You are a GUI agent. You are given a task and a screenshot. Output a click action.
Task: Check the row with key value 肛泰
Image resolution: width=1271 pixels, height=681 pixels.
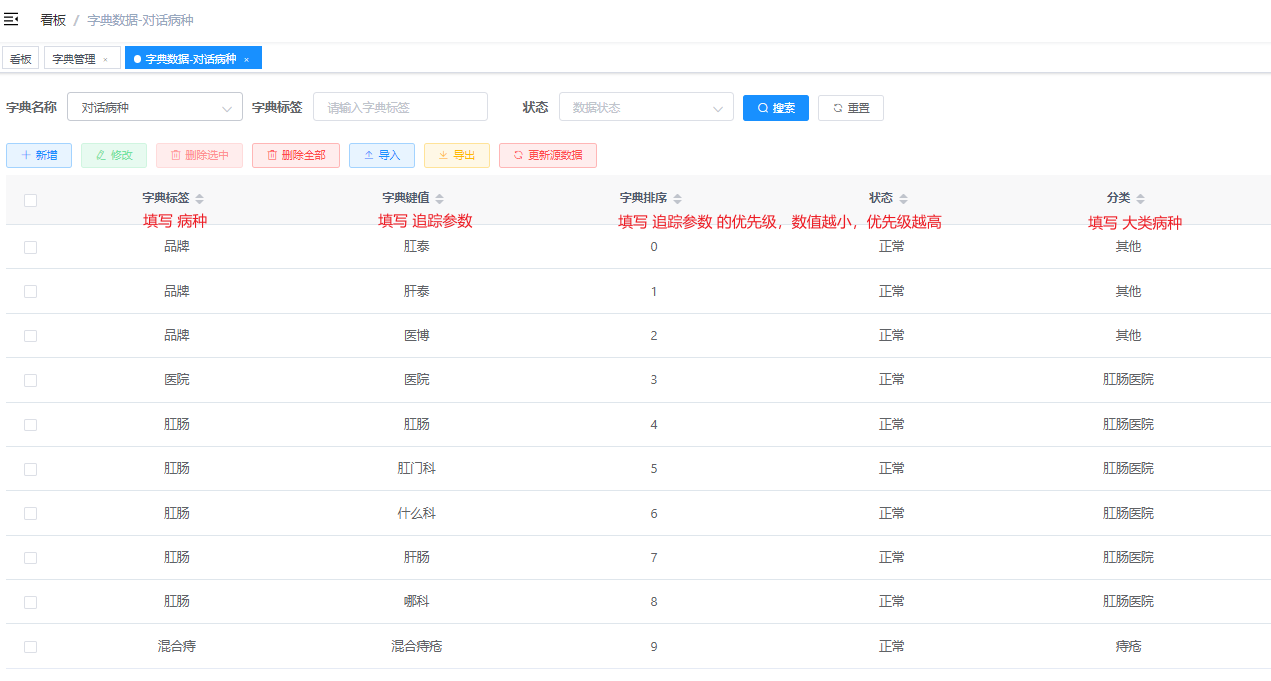click(30, 247)
